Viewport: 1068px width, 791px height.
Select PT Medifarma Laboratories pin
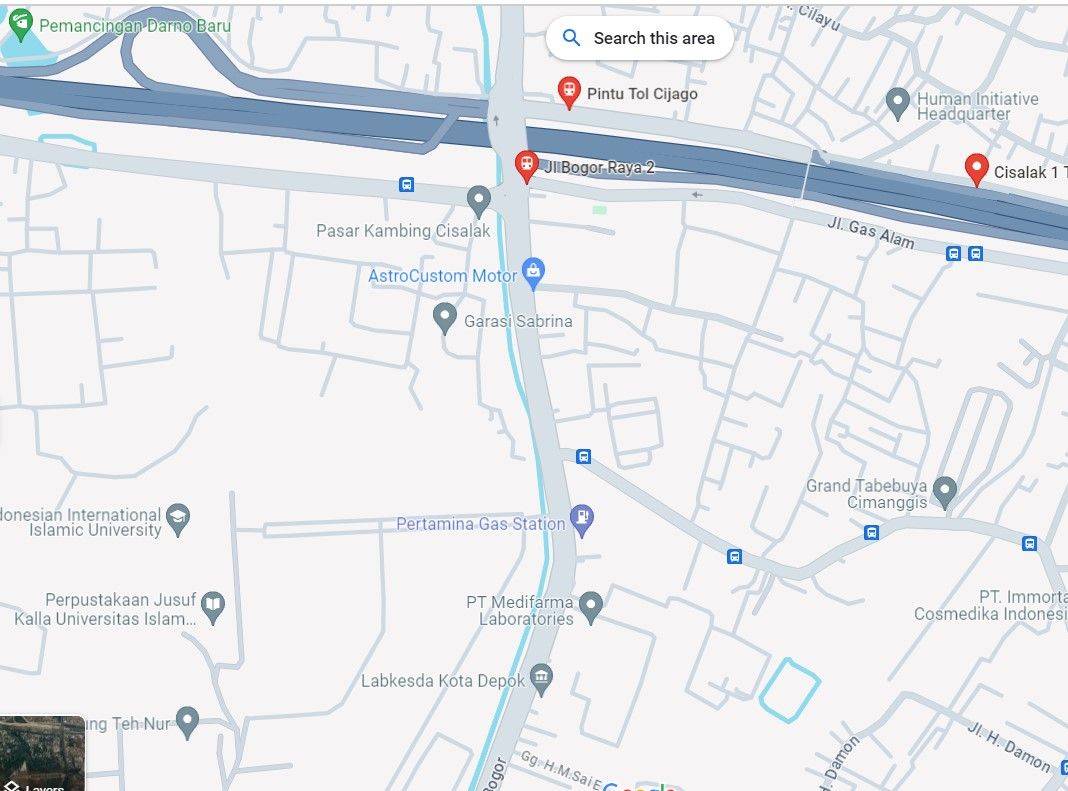pyautogui.click(x=591, y=608)
